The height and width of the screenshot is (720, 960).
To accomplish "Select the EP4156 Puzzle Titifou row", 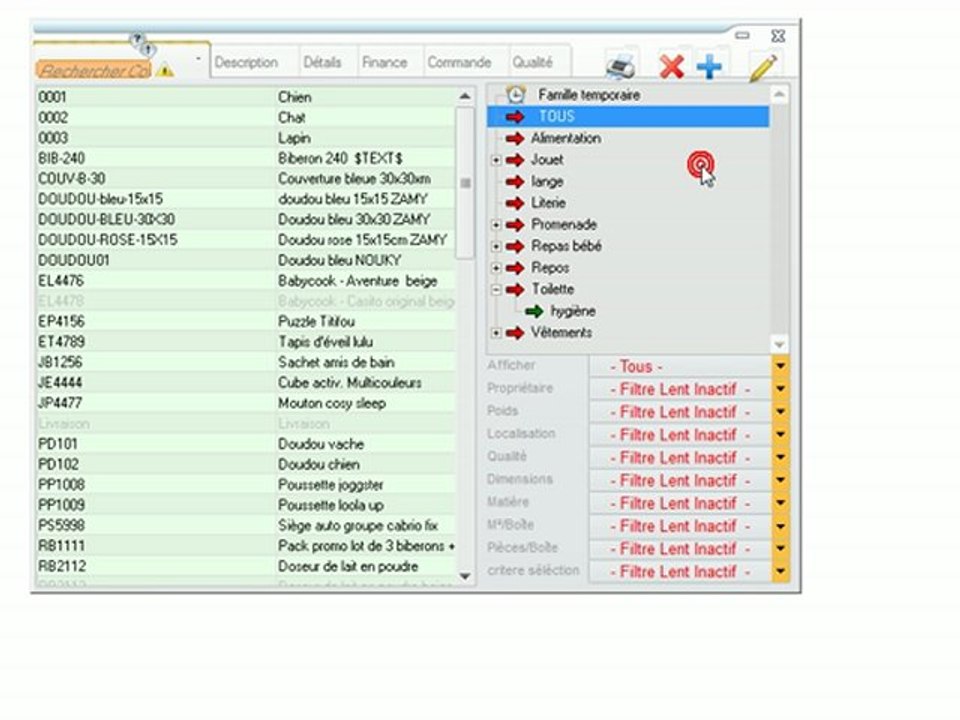I will click(245, 321).
